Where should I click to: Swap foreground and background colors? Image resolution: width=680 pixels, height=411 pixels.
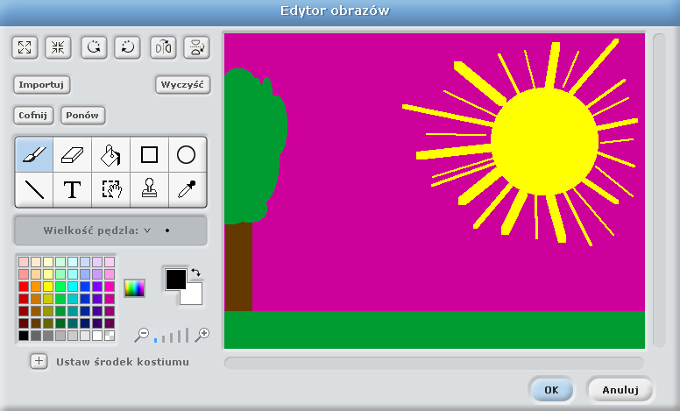pos(196,272)
